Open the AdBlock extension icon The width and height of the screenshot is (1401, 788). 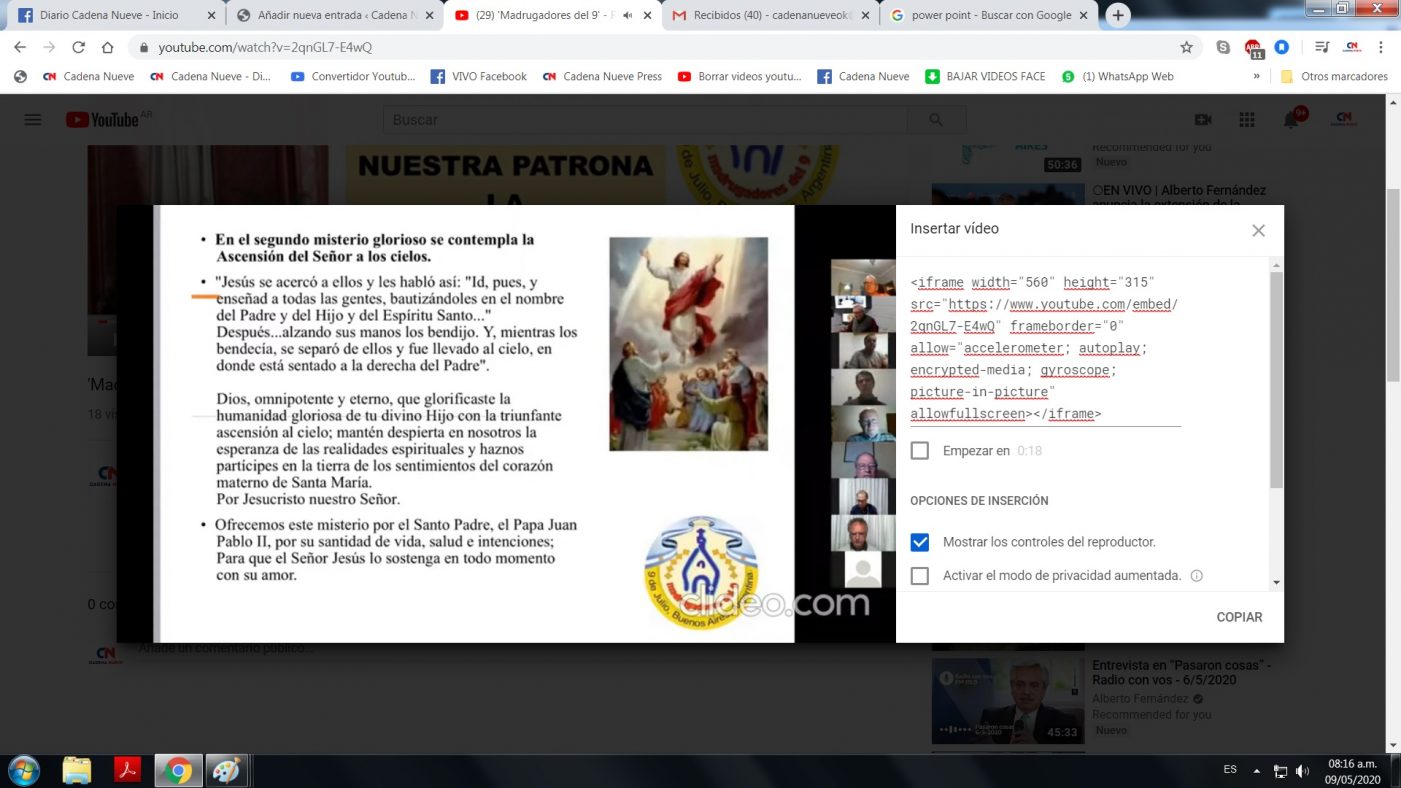click(x=1253, y=47)
